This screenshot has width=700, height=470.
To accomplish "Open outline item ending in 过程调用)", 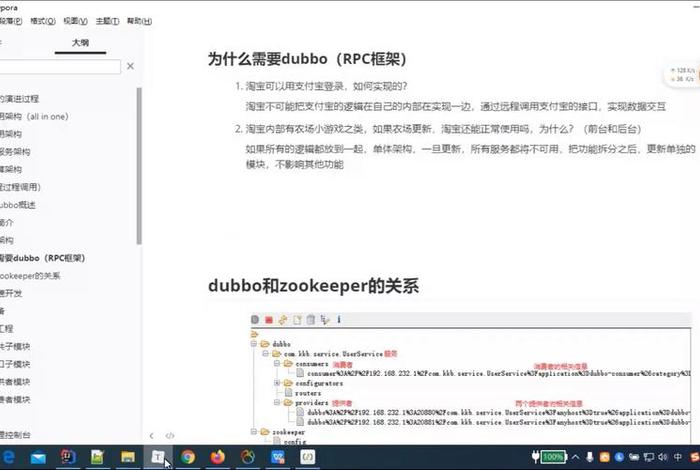I will coord(20,187).
